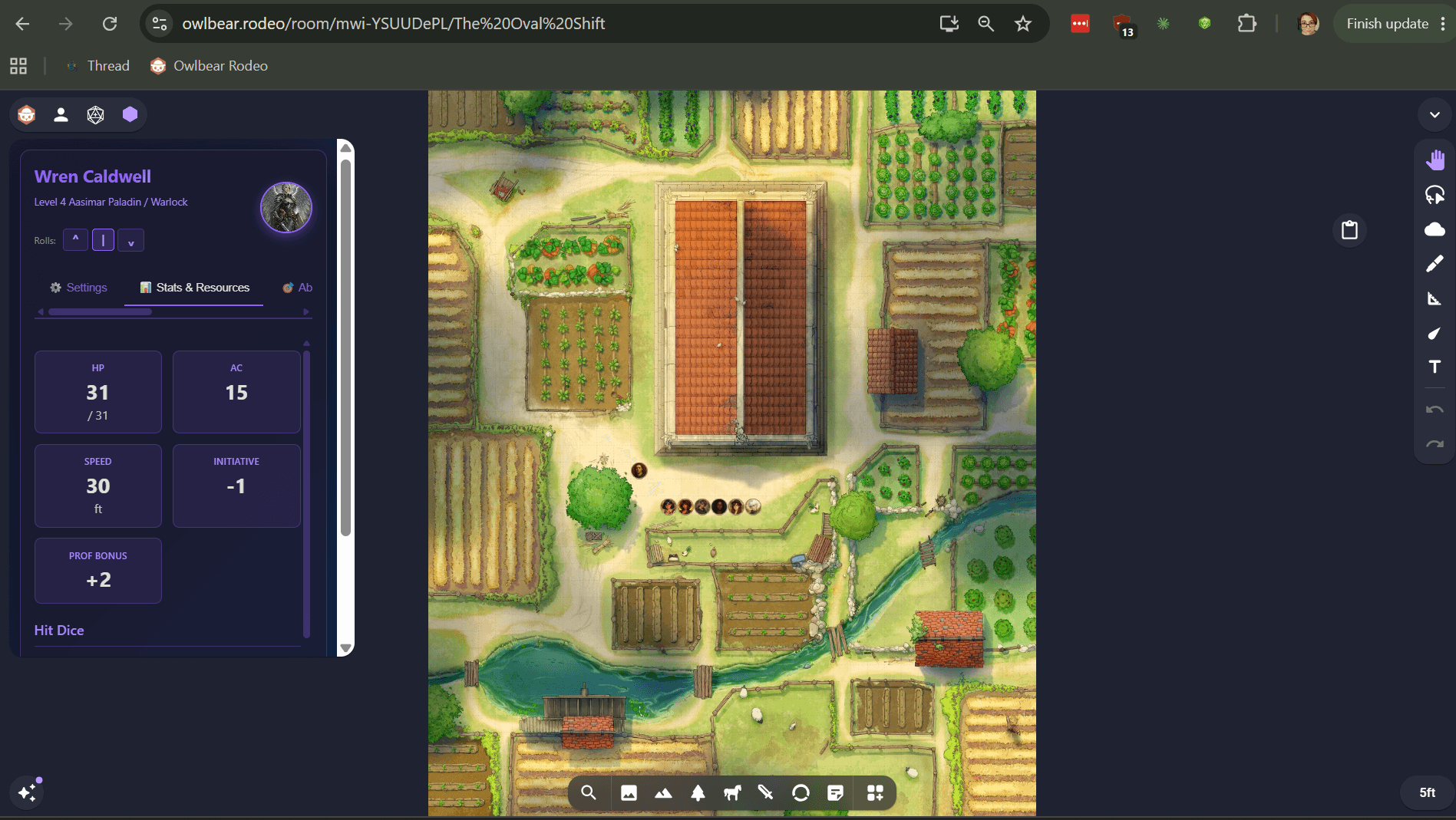Open the horse Mounts category in the dock
This screenshot has height=820, width=1456.
pos(732,793)
